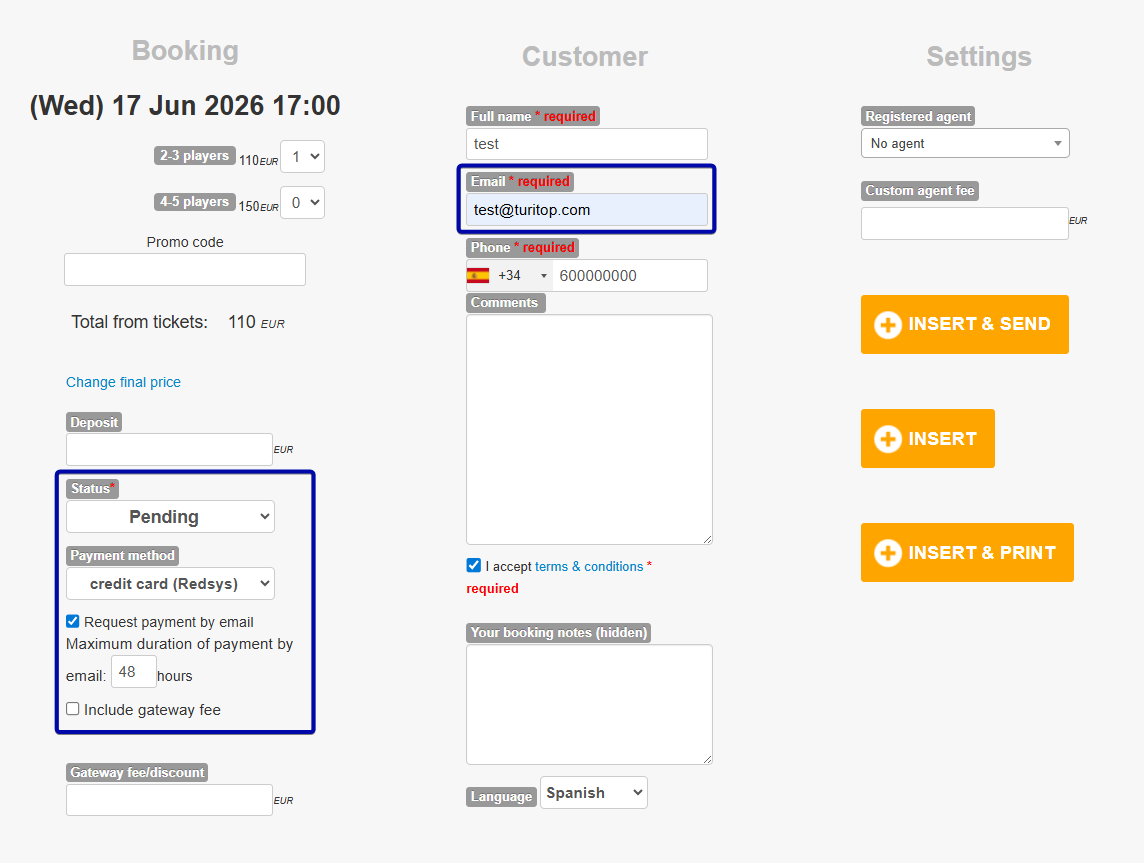Open the Status dropdown showing Pending
1144x863 pixels.
(170, 516)
